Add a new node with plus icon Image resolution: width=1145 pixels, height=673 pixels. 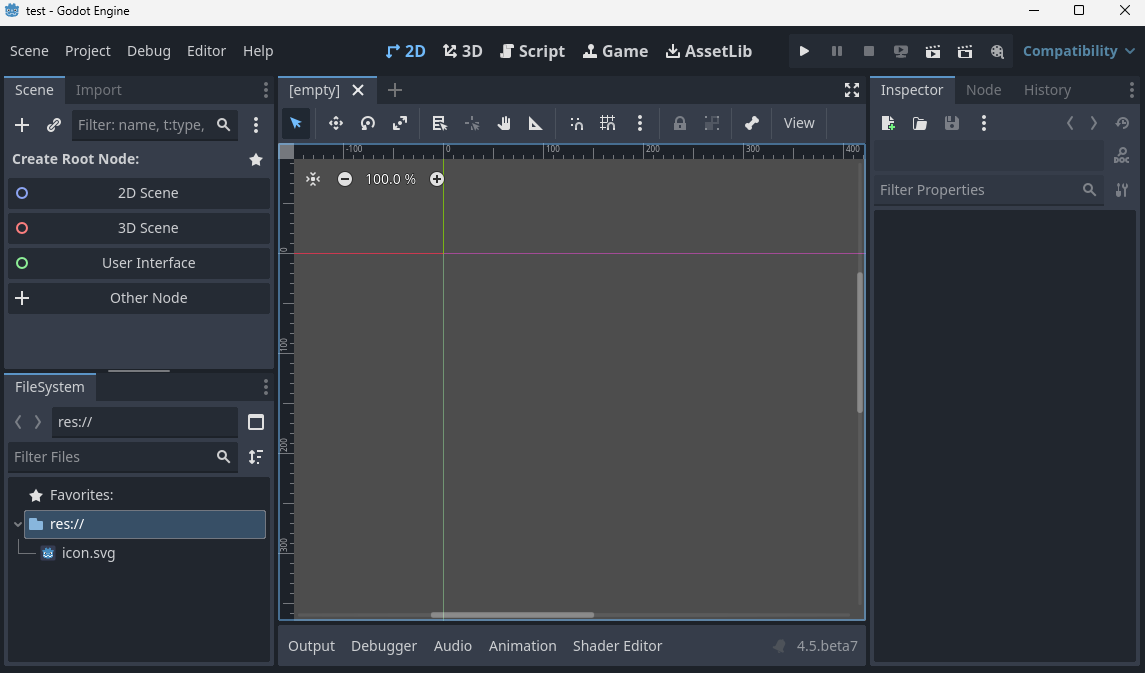pyautogui.click(x=22, y=125)
